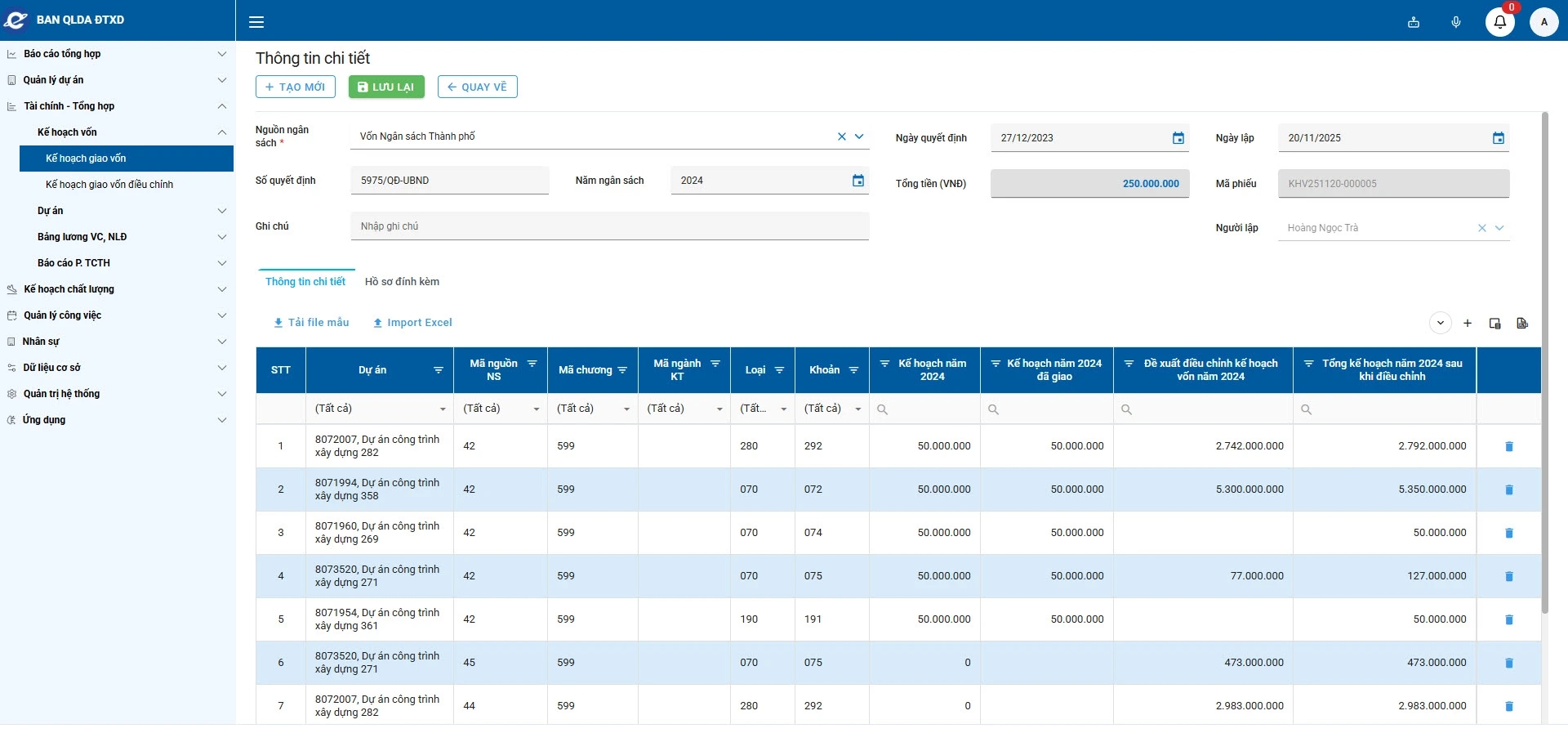The width and height of the screenshot is (1568, 751).
Task: Click the plus icon to add row
Action: tap(1467, 324)
